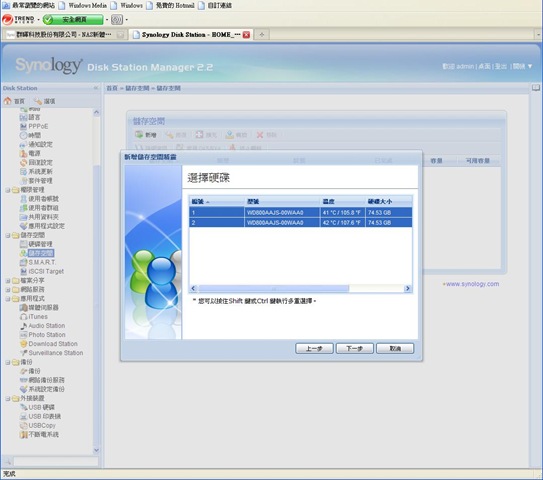
Task: Click the USB 硬碟 disk icon
Action: [x=23, y=407]
